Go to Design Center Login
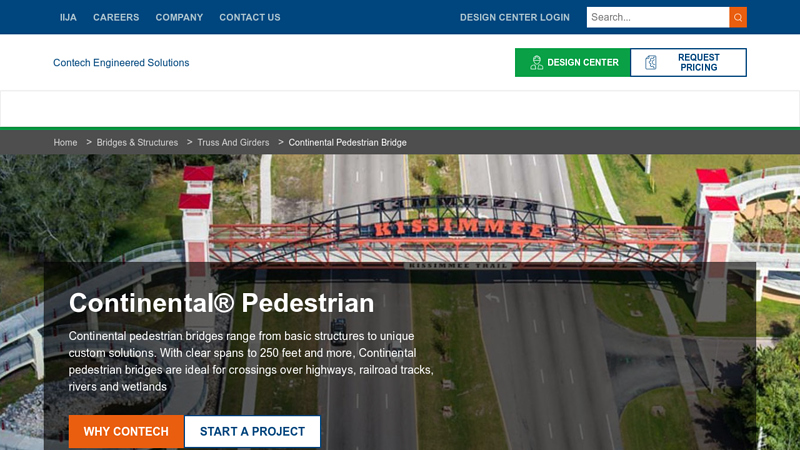The image size is (800, 450). 514,17
